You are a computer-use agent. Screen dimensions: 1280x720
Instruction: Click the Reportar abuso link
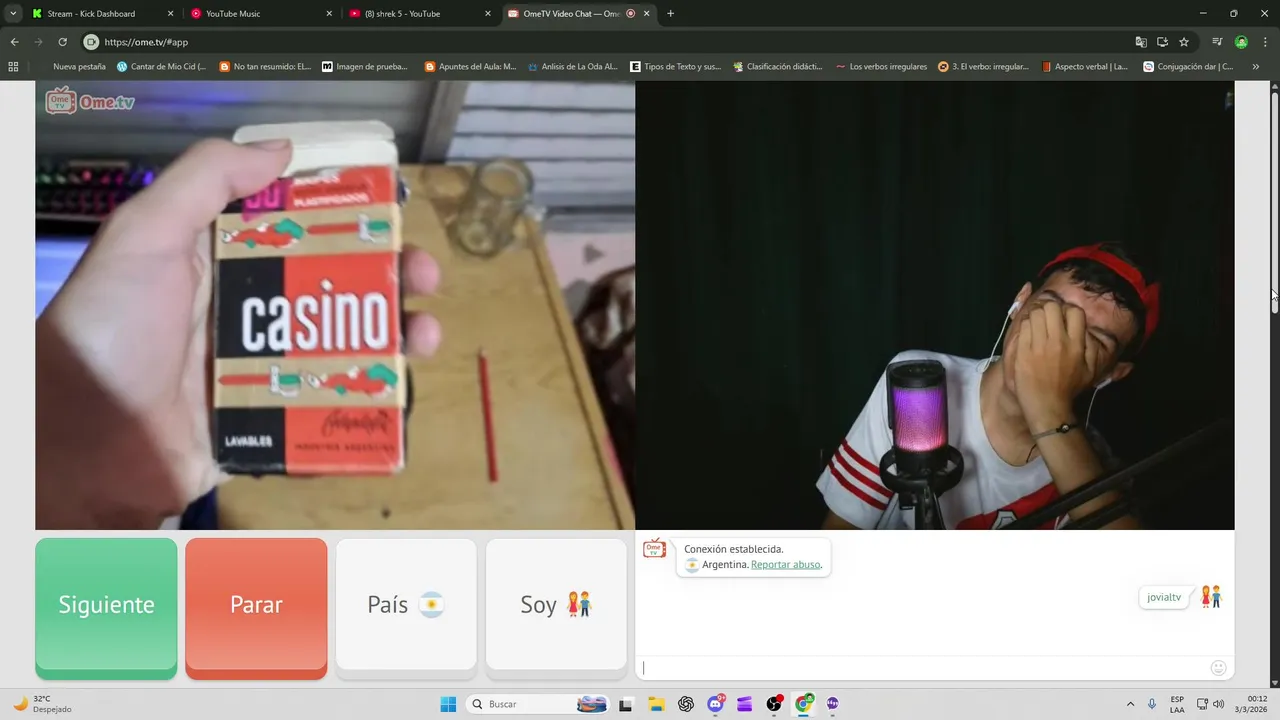pos(786,565)
